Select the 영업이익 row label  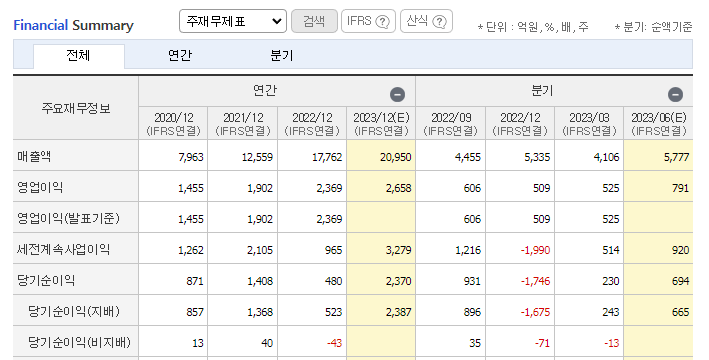(40, 187)
